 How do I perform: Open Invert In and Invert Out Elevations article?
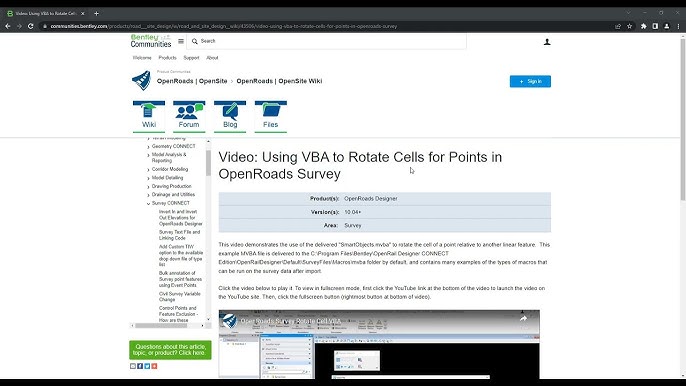[x=181, y=218]
